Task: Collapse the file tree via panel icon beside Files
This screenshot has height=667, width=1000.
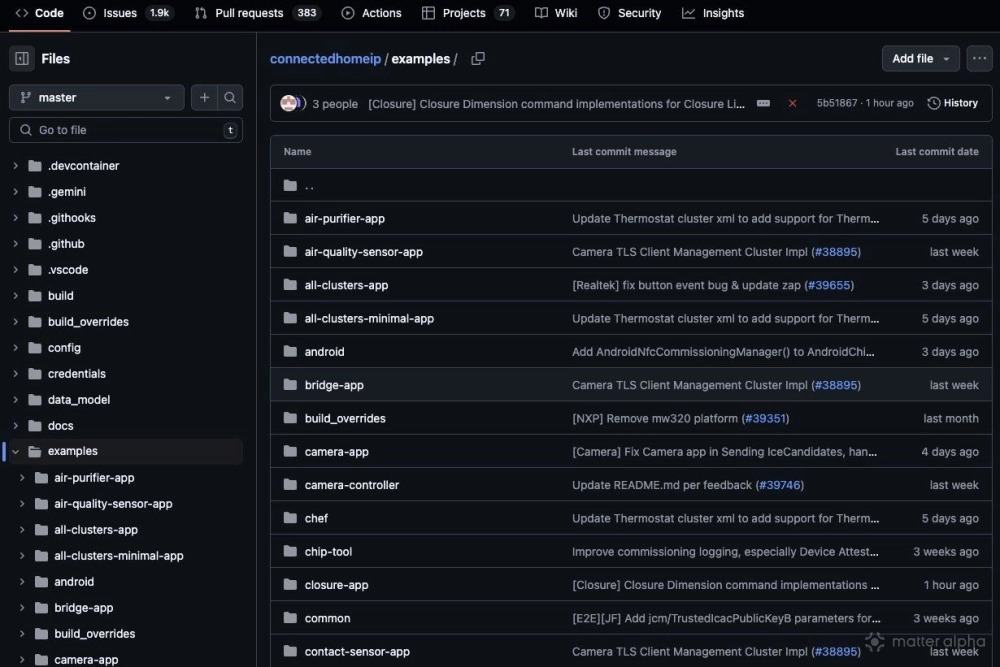Action: [x=21, y=59]
